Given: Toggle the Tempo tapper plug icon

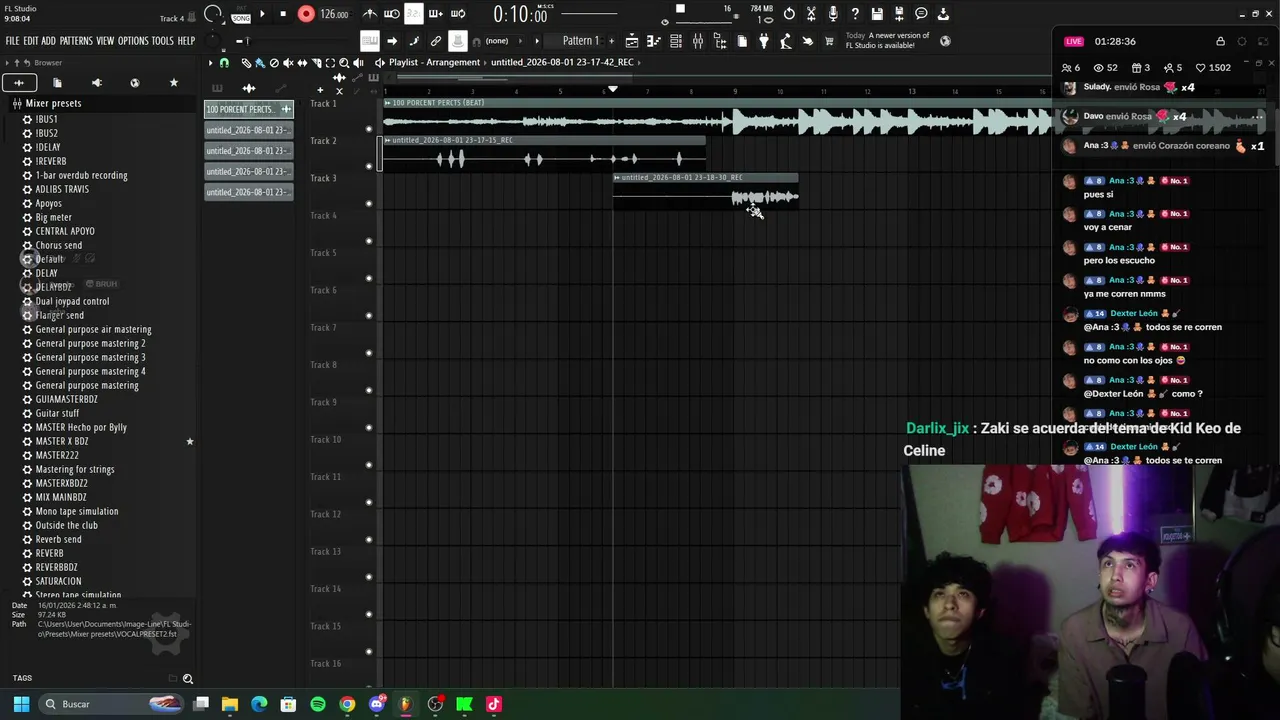Looking at the screenshot, I should (x=764, y=41).
